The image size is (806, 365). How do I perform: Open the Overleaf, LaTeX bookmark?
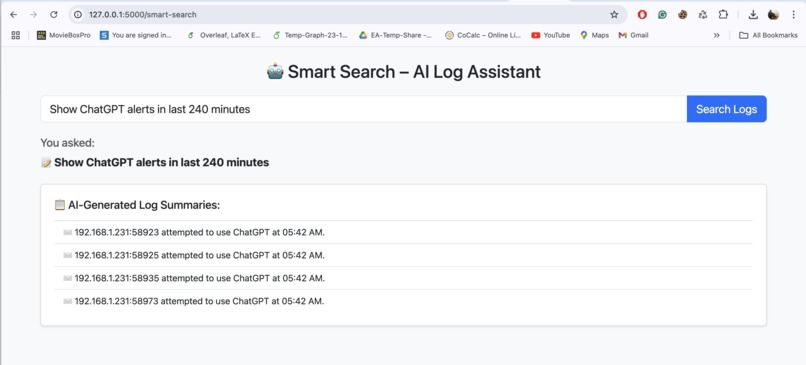coord(224,35)
